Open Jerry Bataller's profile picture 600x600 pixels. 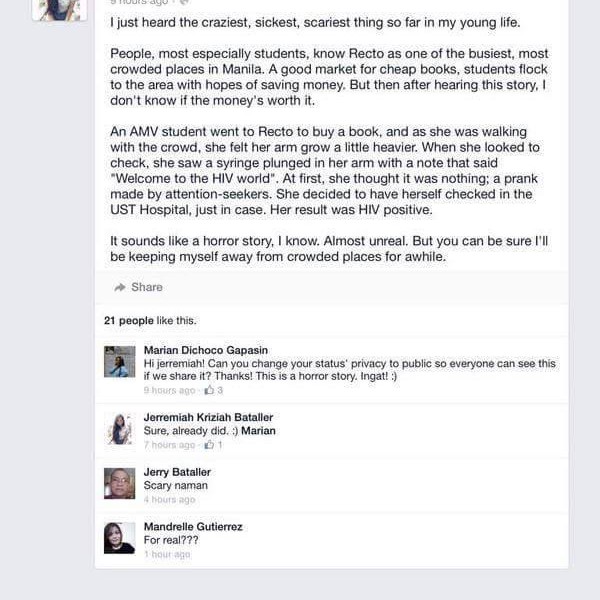119,483
